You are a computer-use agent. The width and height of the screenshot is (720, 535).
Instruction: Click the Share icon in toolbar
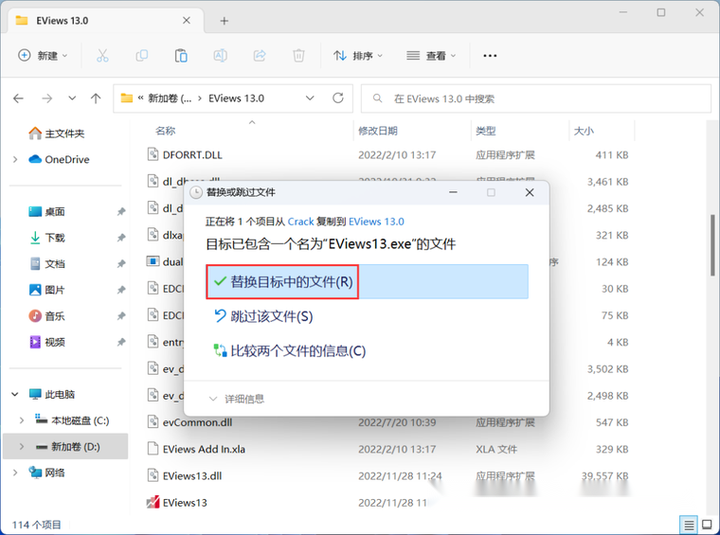[x=260, y=56]
